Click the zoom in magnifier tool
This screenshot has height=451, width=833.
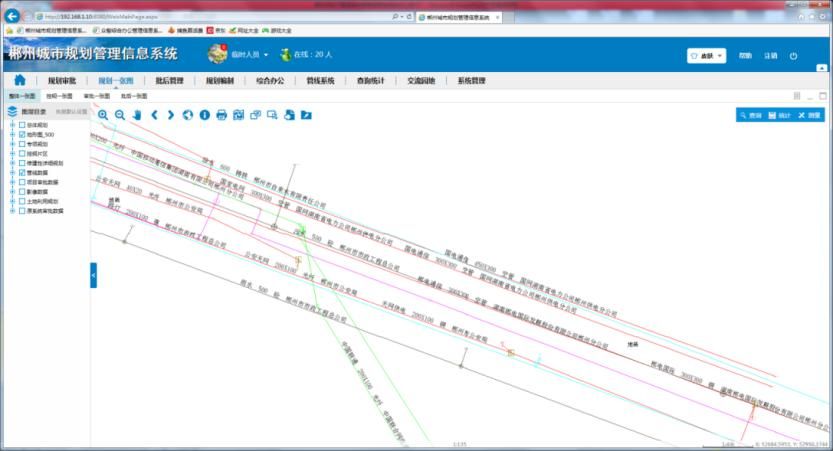103,115
